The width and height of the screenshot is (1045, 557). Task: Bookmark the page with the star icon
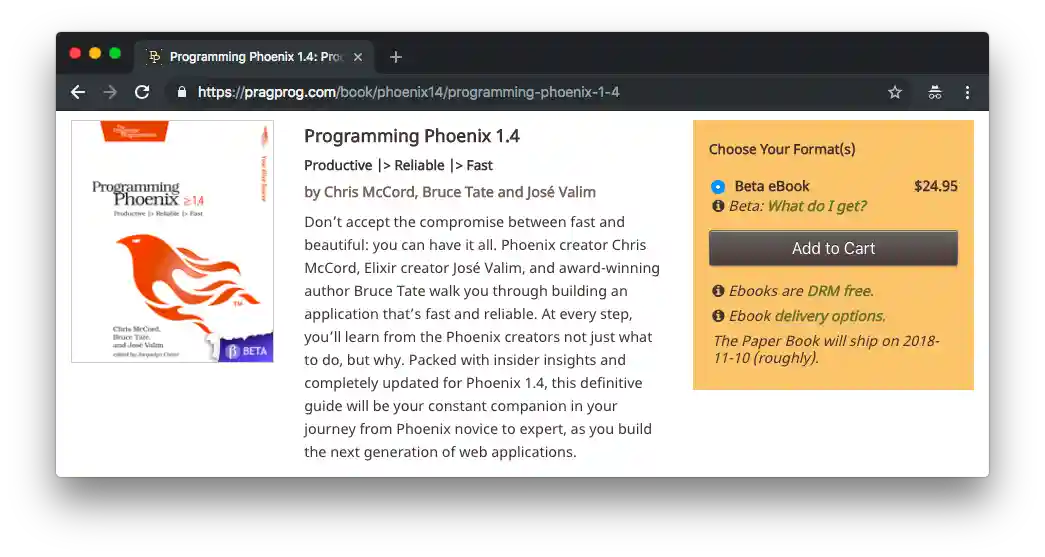pyautogui.click(x=894, y=92)
